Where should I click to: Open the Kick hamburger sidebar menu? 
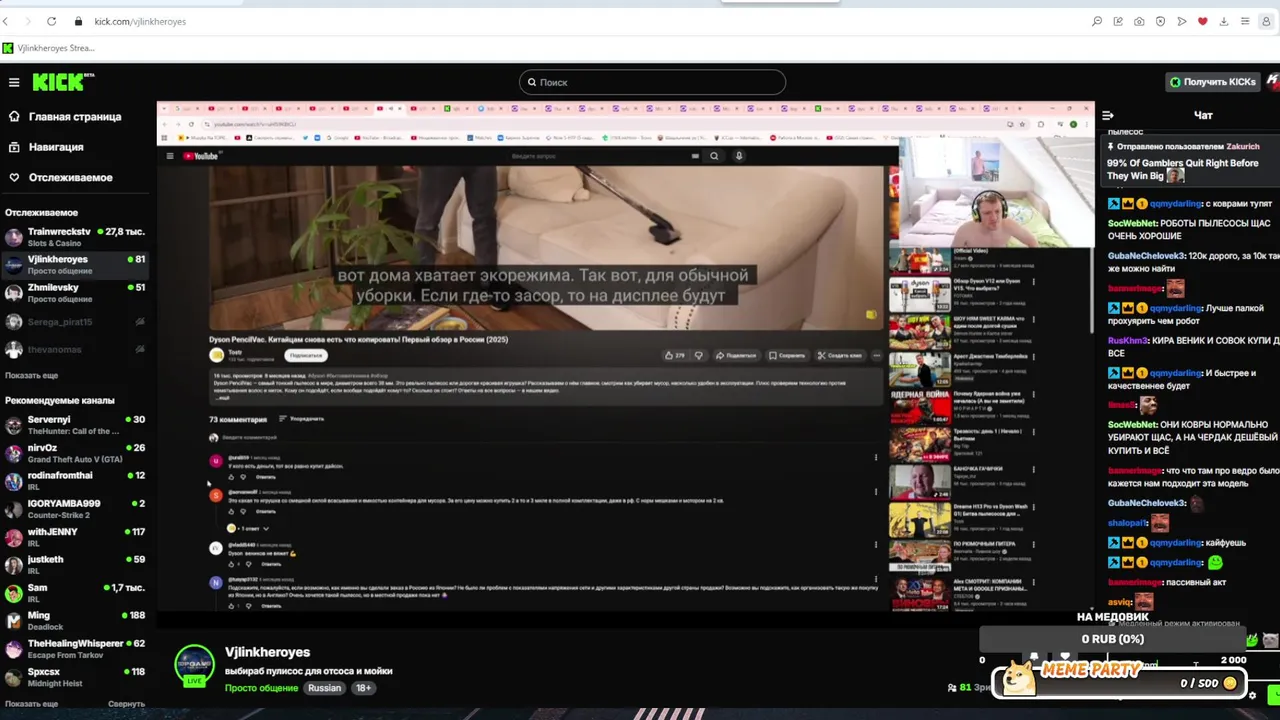coord(14,82)
